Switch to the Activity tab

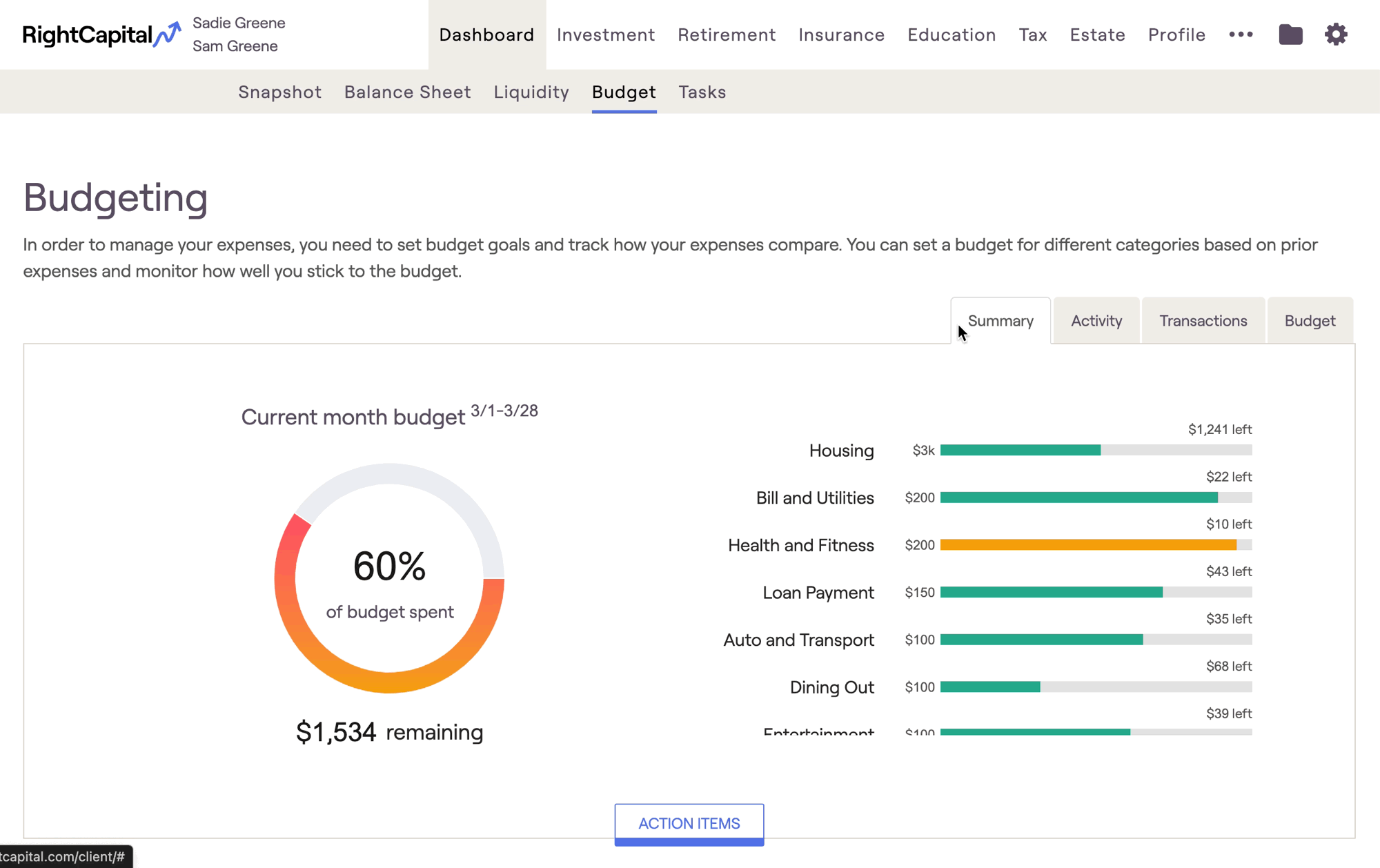pos(1096,321)
